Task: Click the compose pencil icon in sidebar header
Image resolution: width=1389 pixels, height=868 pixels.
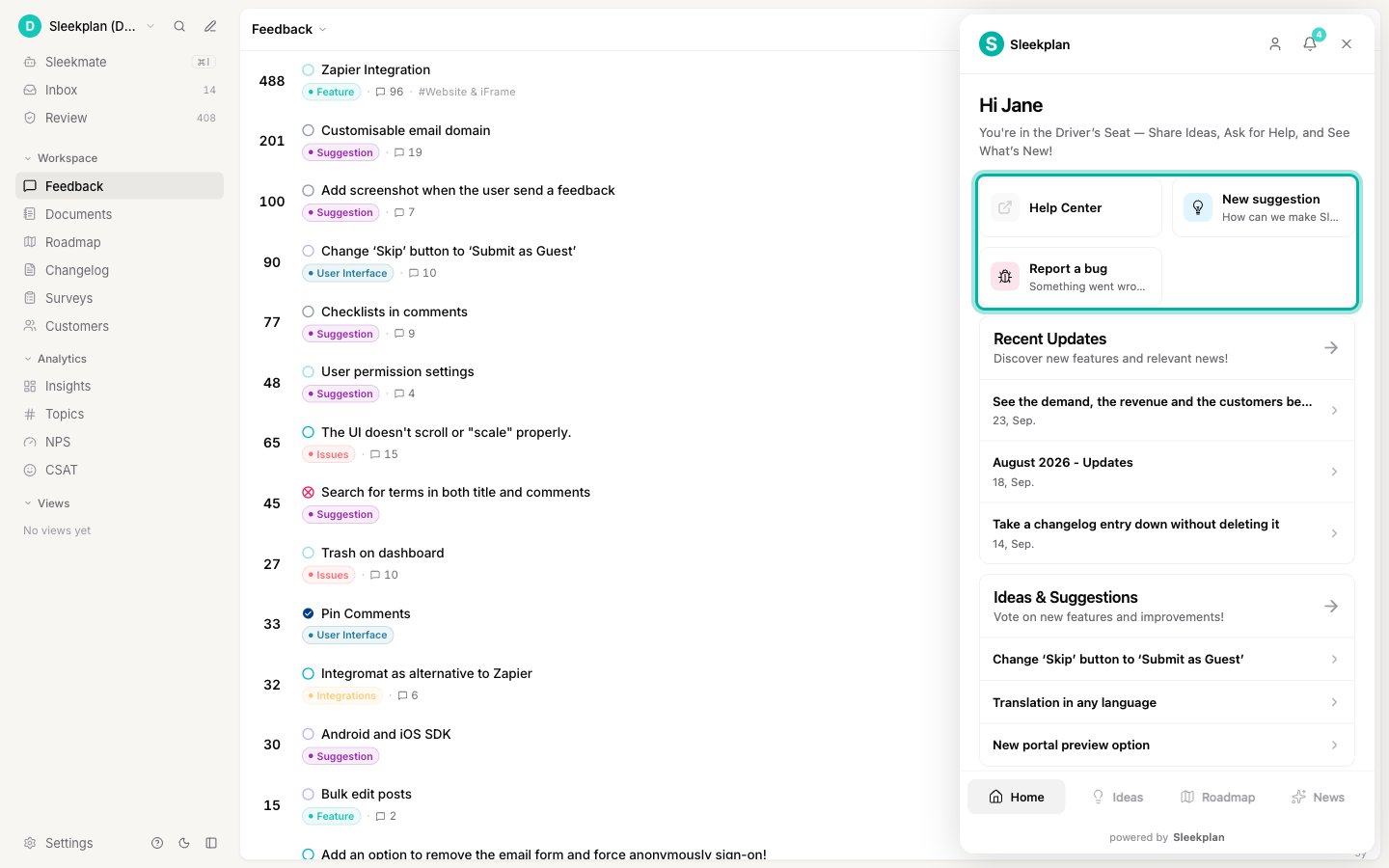Action: coord(210,26)
